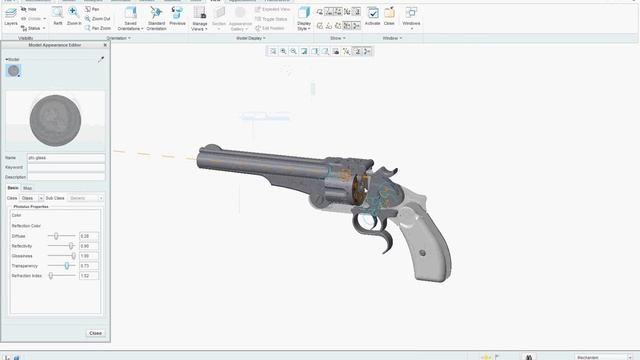
Task: Click the Hide visibility command
Action: [x=29, y=9]
